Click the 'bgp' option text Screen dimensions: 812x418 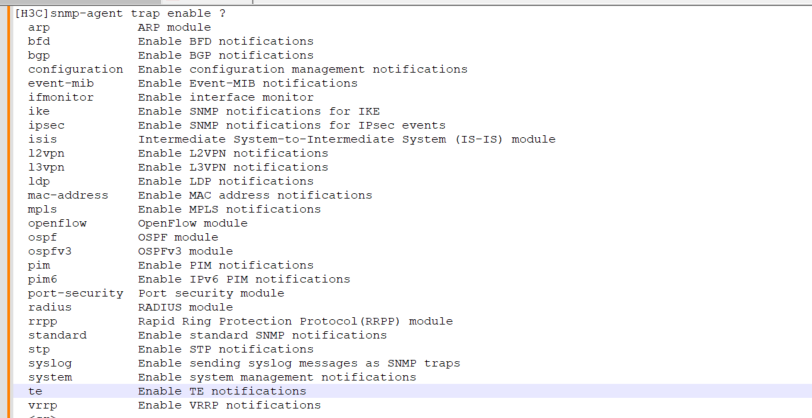(x=39, y=55)
